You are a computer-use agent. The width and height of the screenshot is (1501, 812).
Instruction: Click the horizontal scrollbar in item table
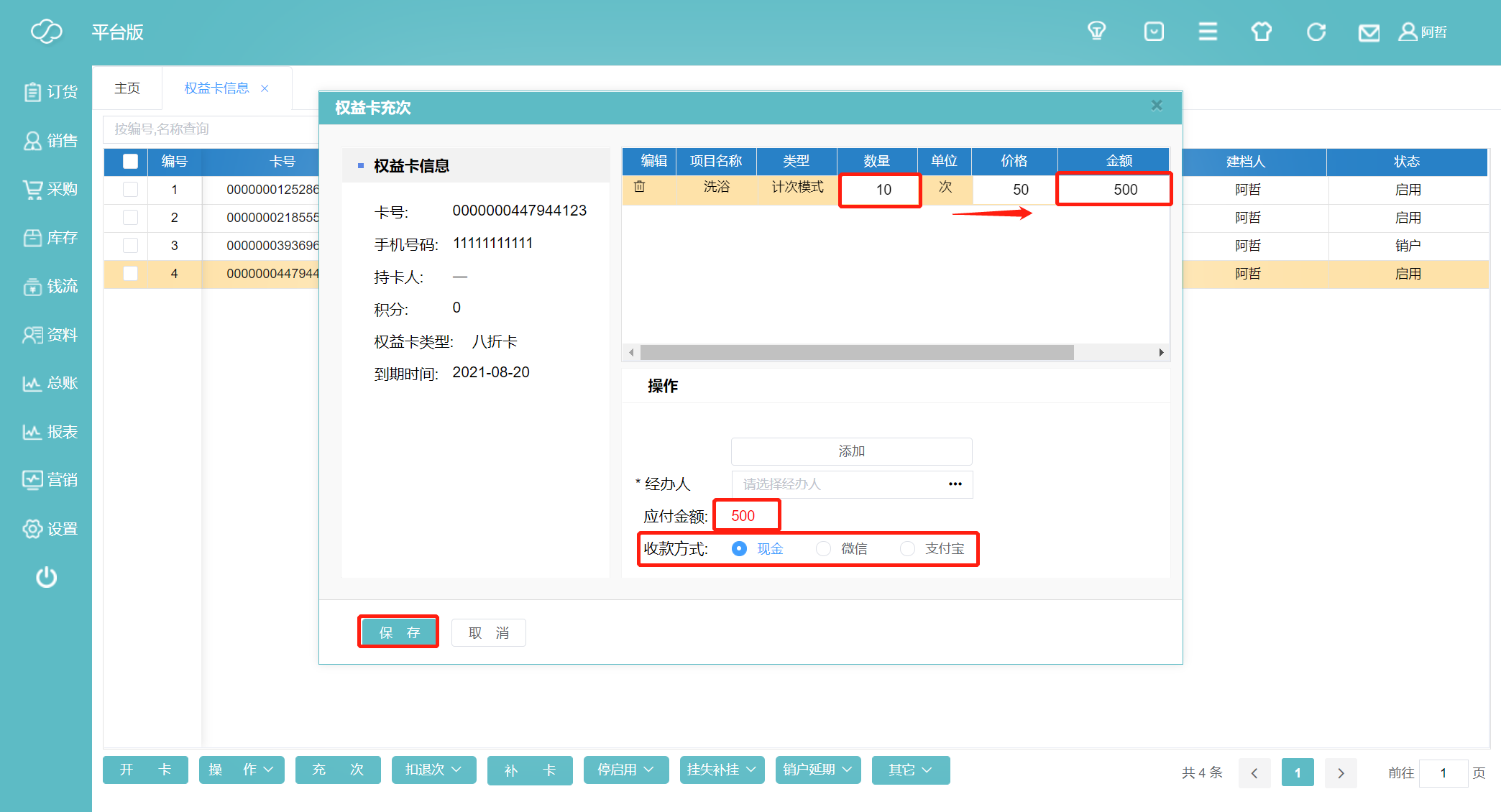(857, 352)
